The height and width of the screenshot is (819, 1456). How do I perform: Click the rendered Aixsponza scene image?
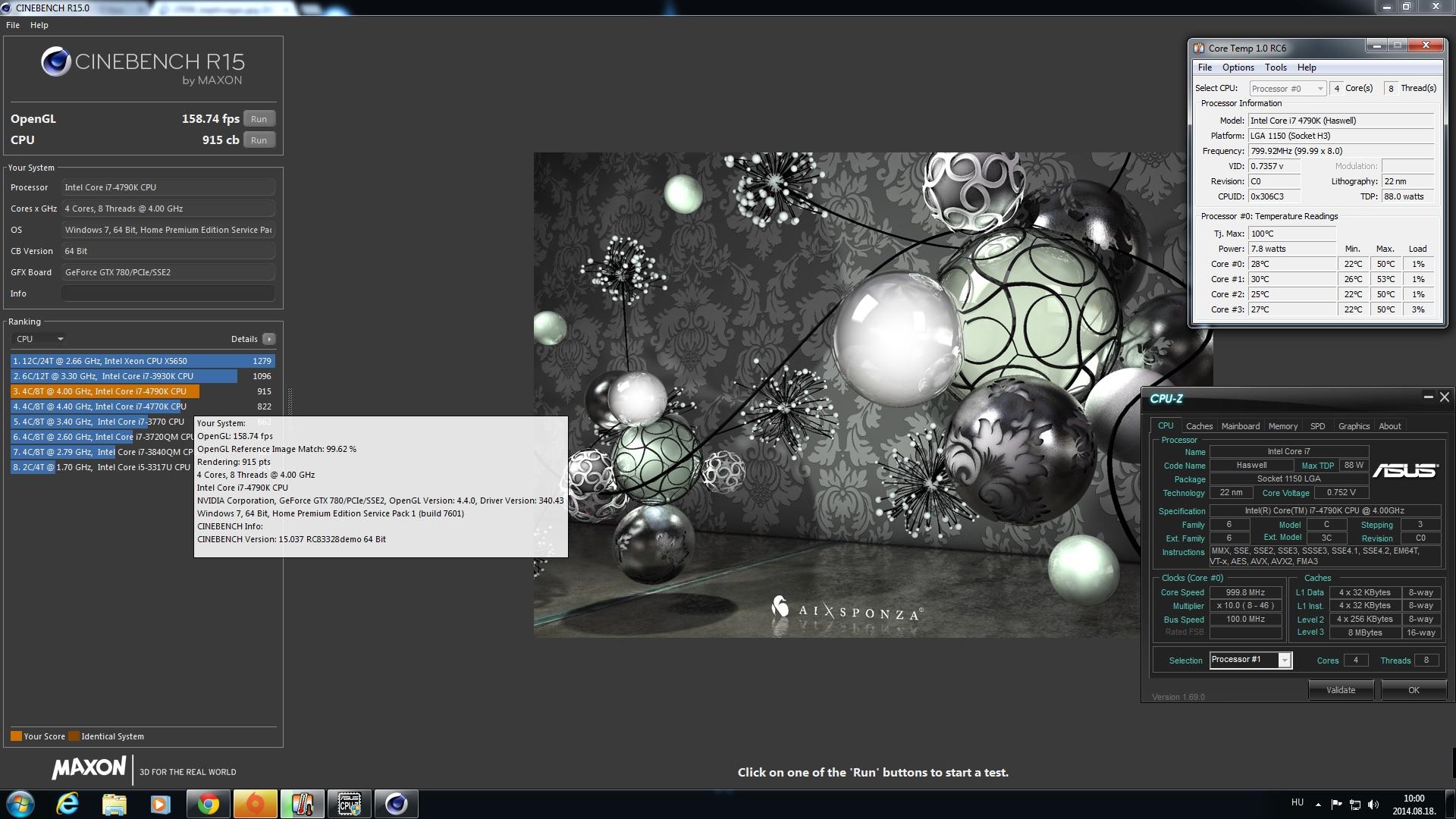pyautogui.click(x=873, y=394)
